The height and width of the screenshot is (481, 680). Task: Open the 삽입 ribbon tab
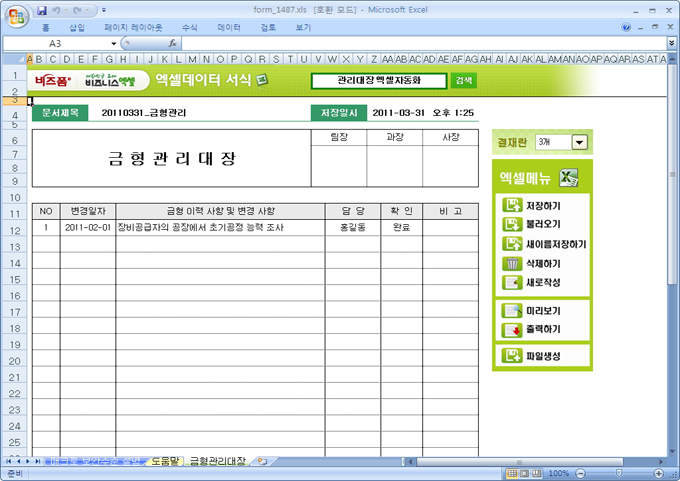click(x=77, y=28)
